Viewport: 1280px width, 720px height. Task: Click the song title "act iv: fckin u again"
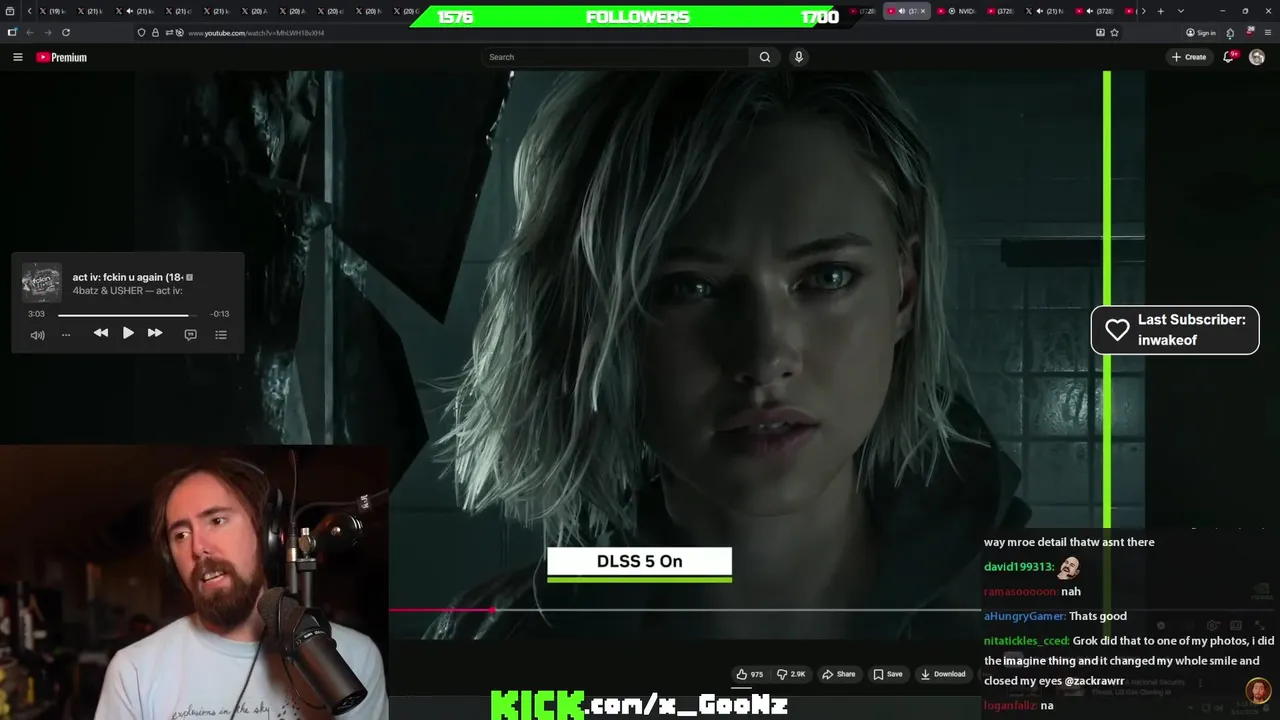coord(128,277)
